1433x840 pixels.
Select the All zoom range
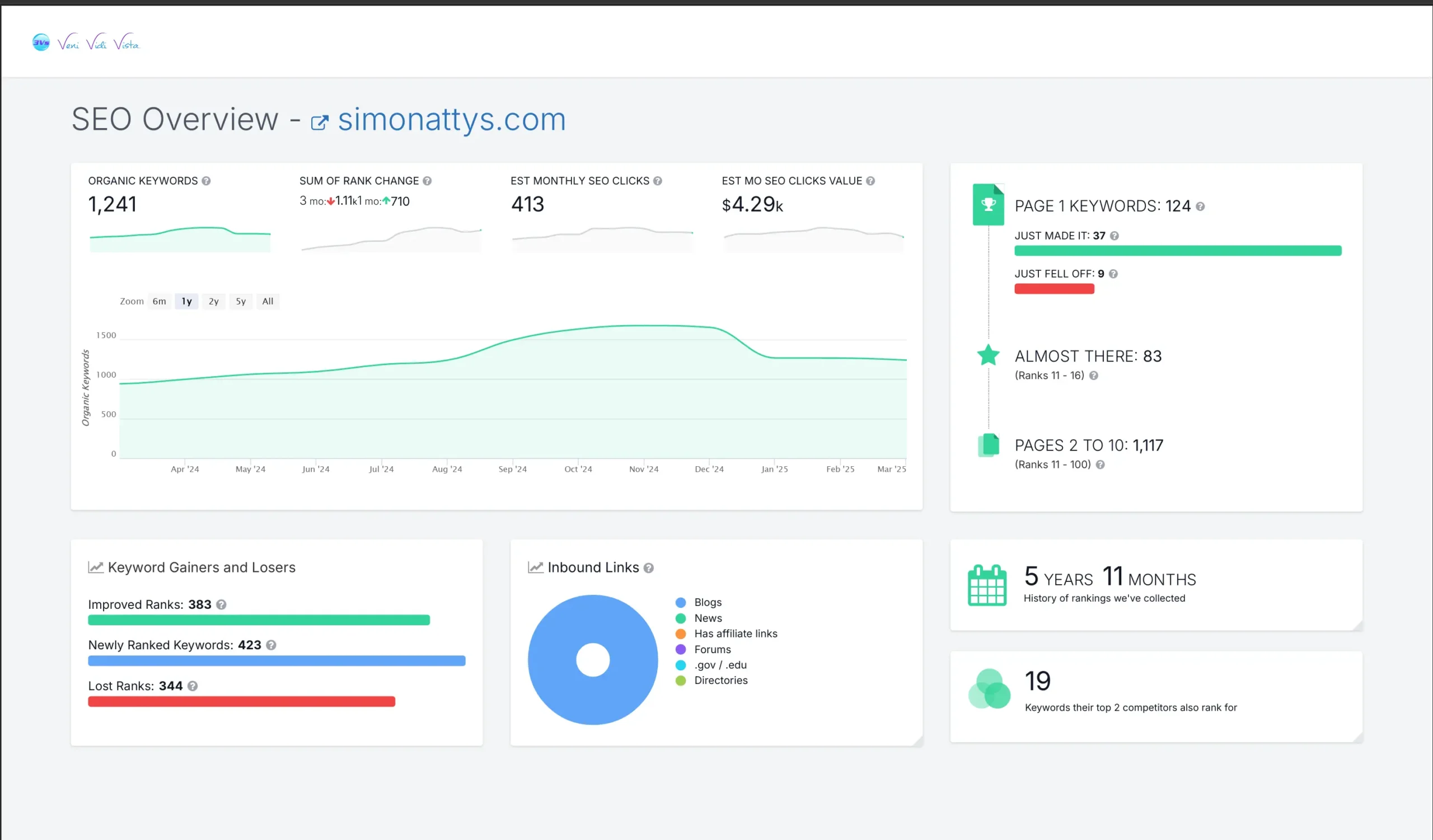(267, 301)
